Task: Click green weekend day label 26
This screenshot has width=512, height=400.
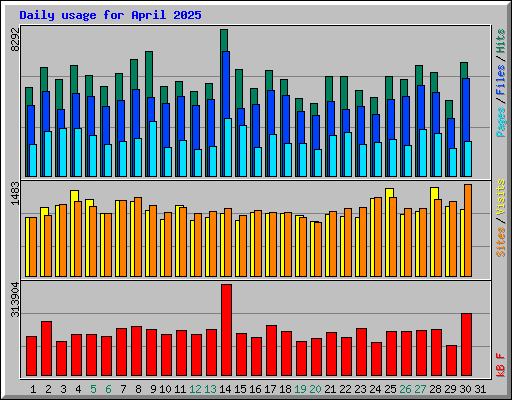Action: point(405,389)
